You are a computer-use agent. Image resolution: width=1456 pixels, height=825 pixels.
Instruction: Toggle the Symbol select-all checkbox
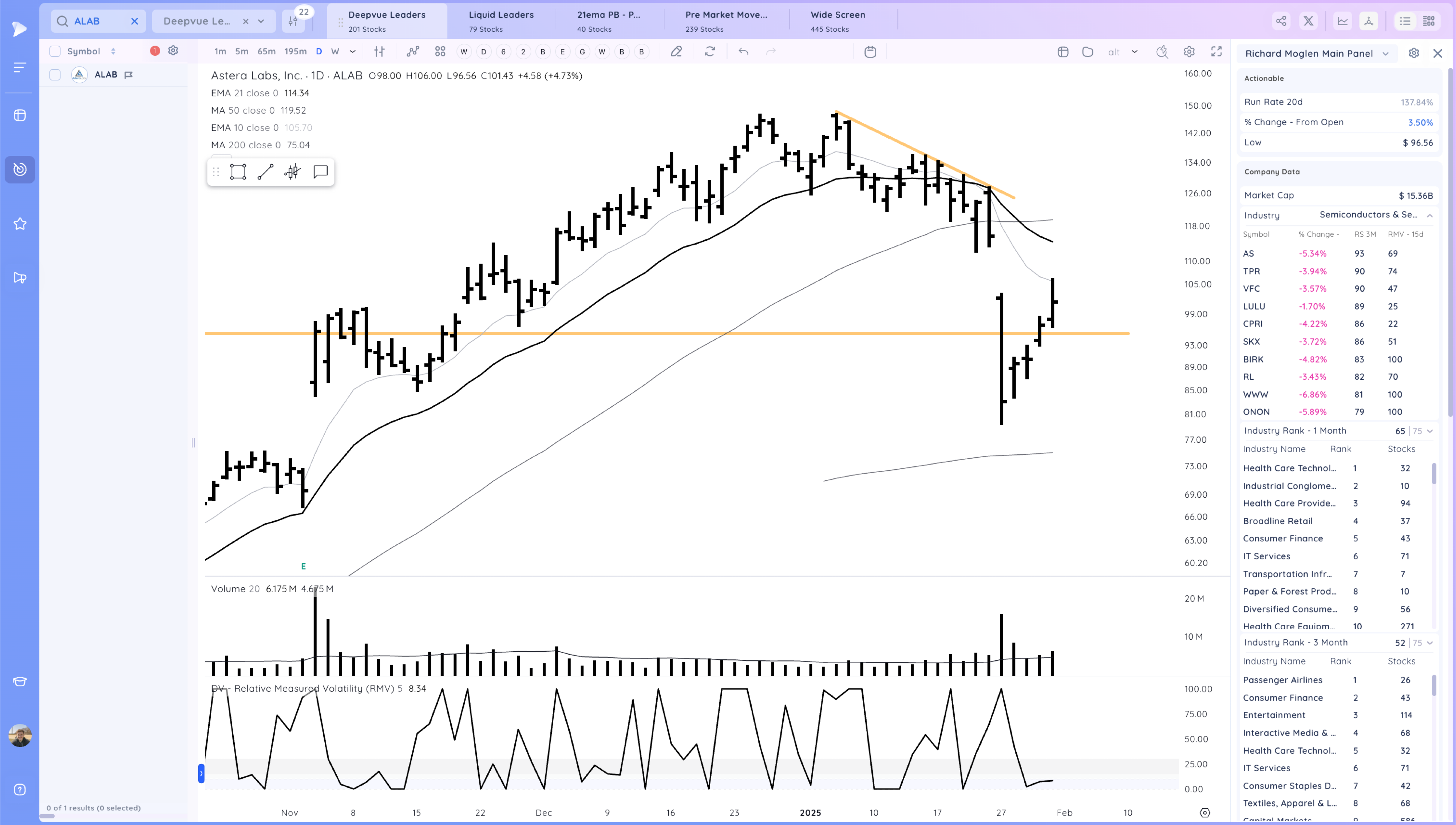(x=55, y=51)
